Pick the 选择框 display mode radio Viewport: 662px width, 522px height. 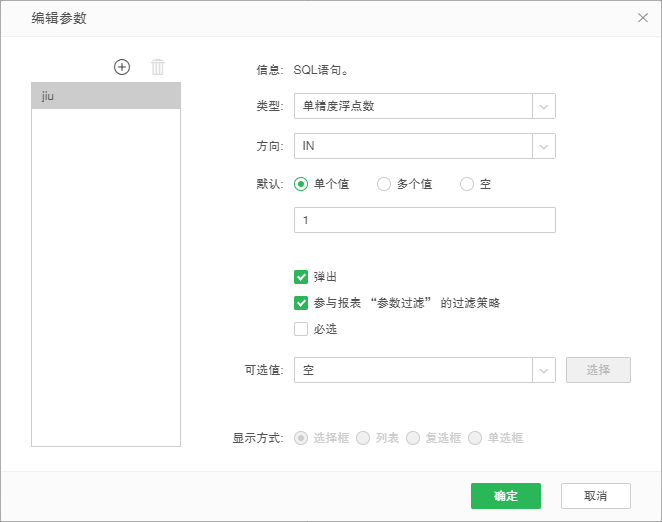tap(301, 438)
